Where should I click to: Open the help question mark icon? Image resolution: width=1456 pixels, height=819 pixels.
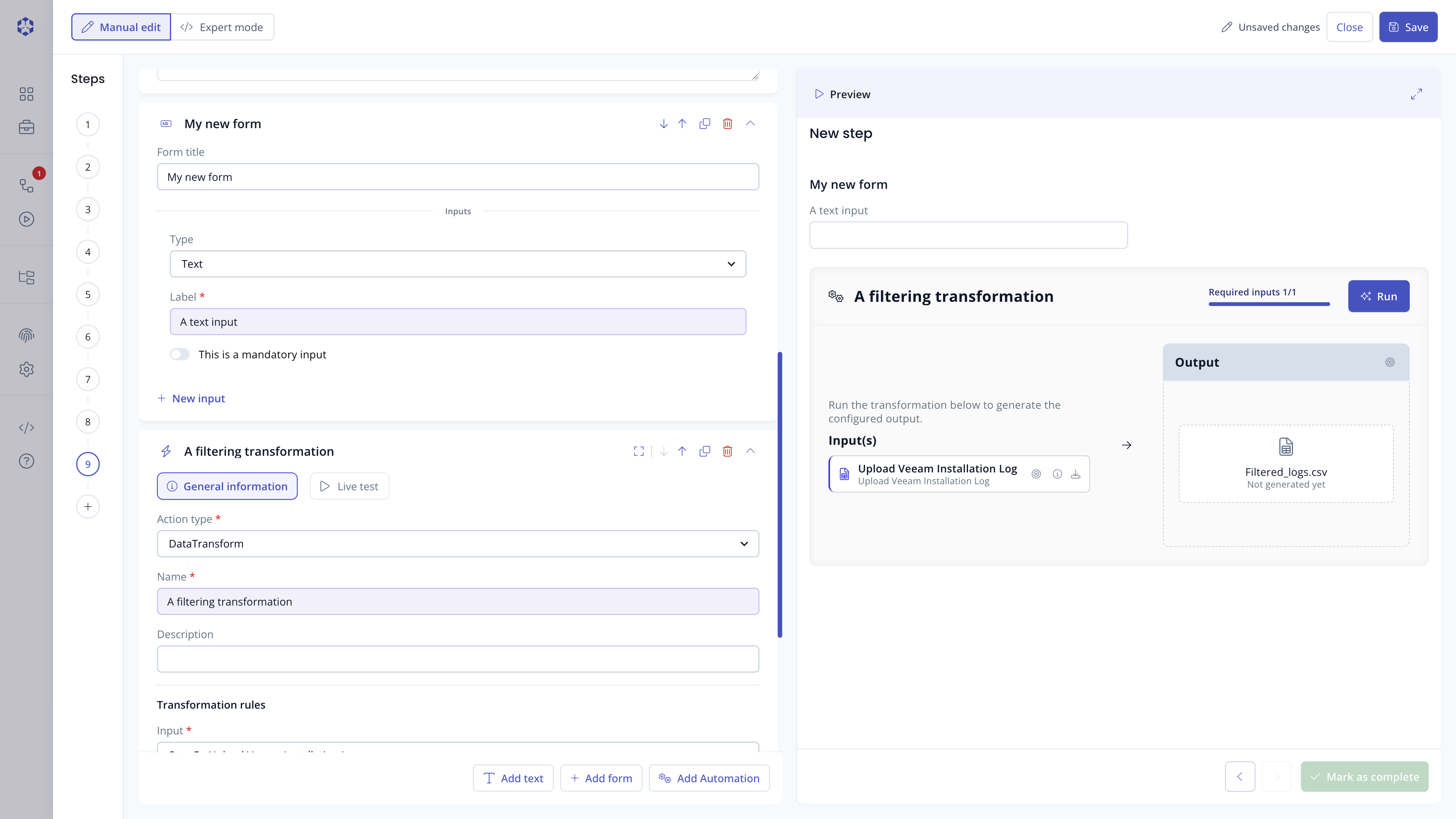27,461
